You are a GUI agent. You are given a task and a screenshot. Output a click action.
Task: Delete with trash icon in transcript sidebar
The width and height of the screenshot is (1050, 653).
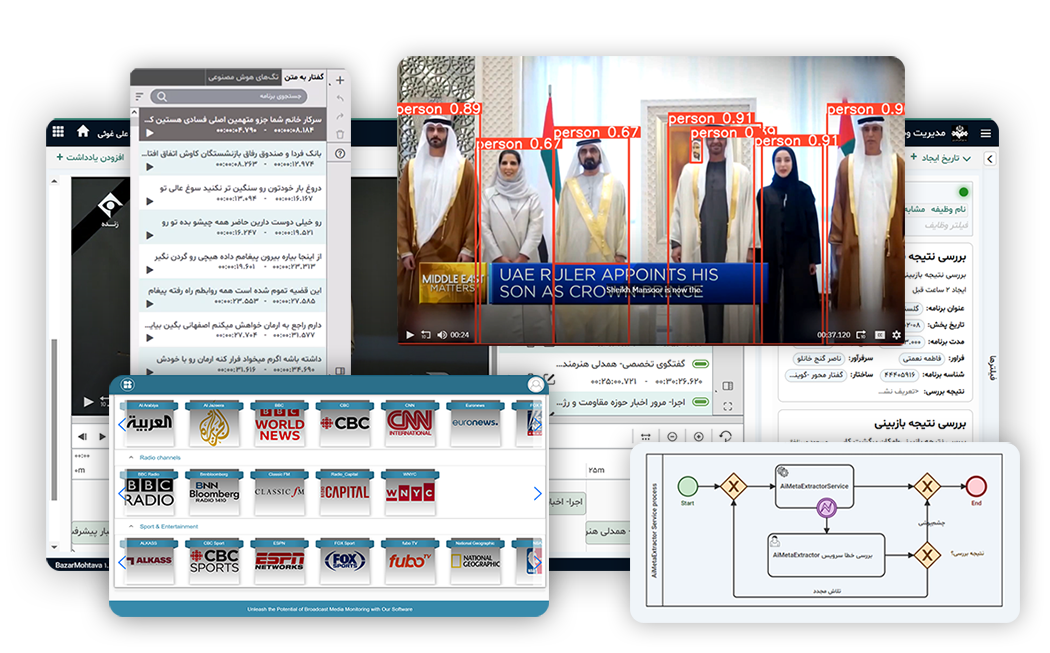(340, 135)
